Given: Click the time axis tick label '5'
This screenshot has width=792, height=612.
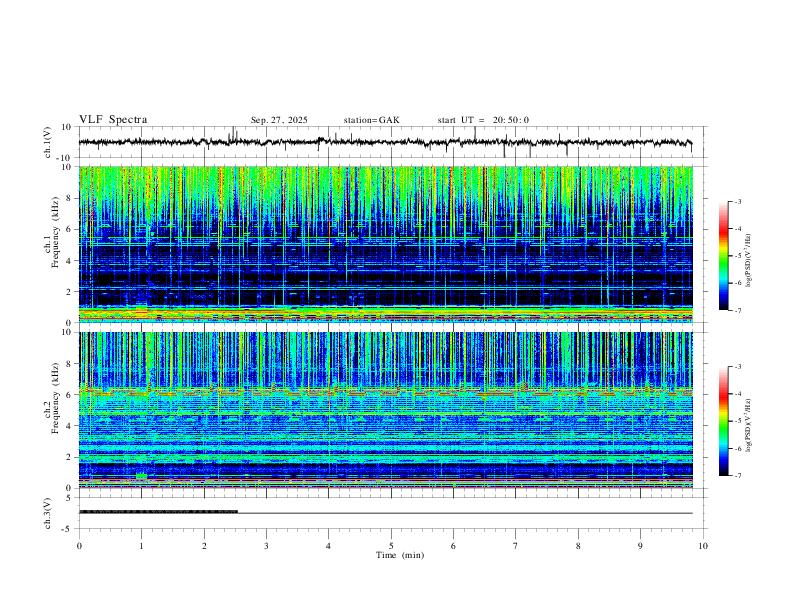Looking at the screenshot, I should [x=391, y=546].
